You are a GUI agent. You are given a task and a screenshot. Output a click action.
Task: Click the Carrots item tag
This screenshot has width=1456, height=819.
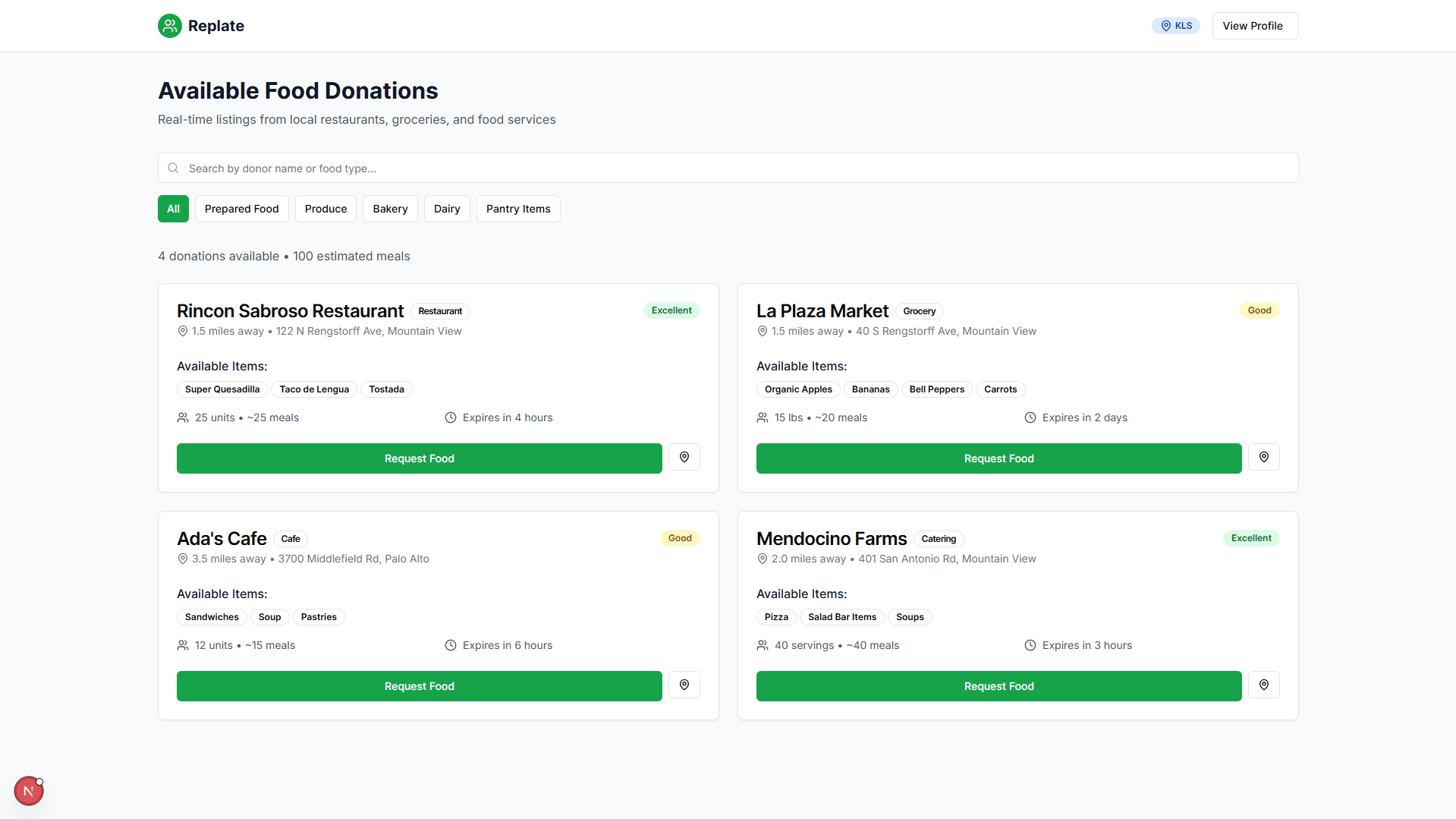1001,389
